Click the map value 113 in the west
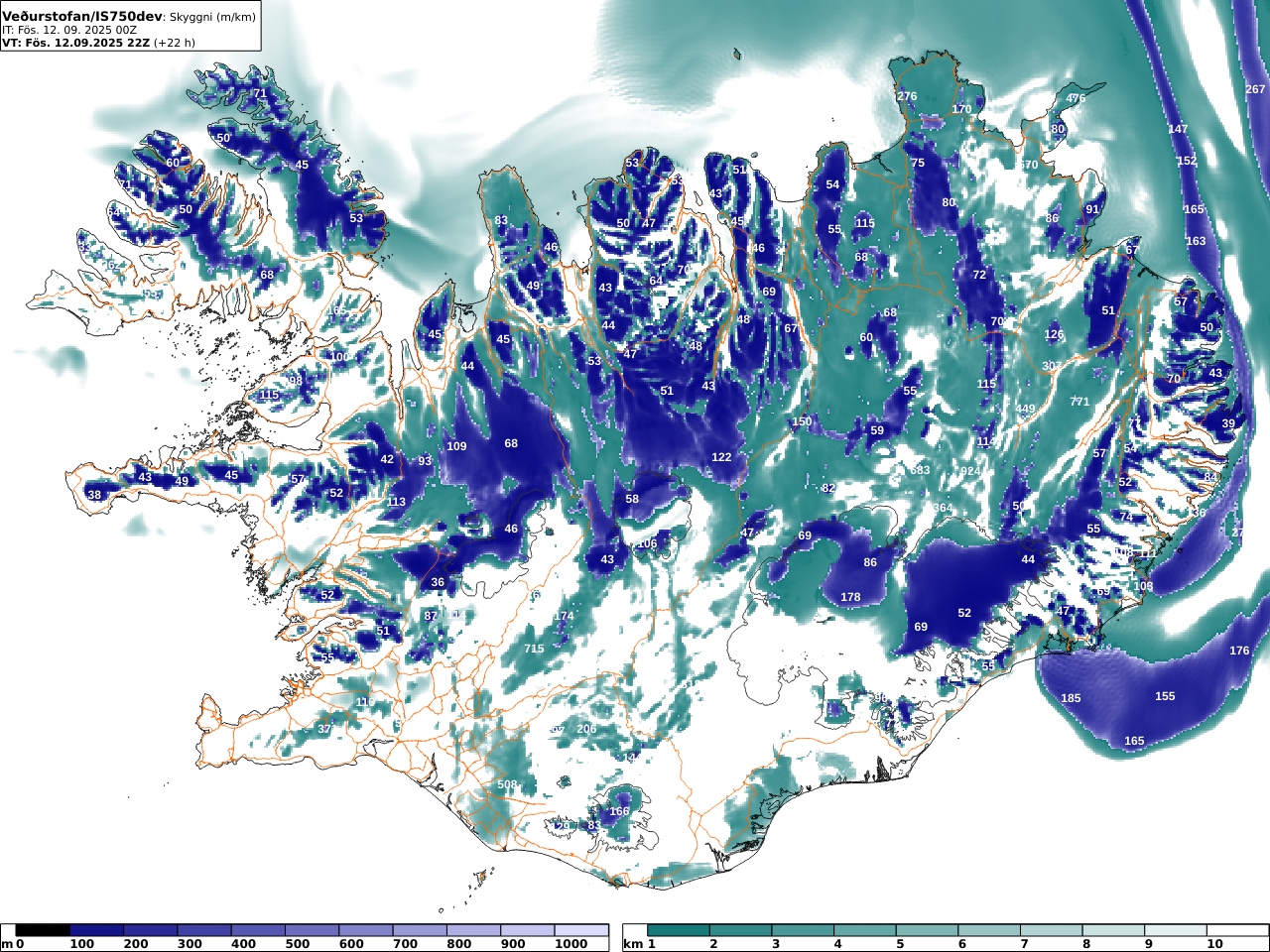This screenshot has width=1270, height=952. (x=396, y=502)
